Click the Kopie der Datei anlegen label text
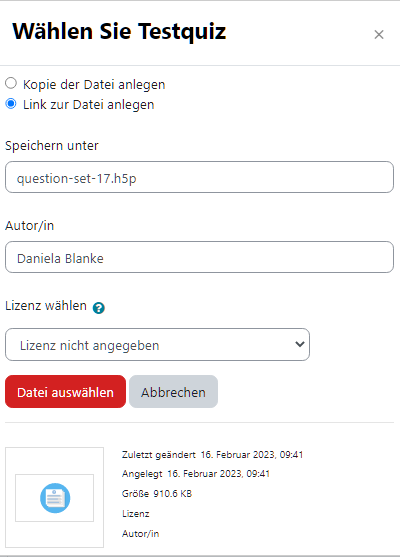The width and height of the screenshot is (400, 557). click(x=94, y=85)
